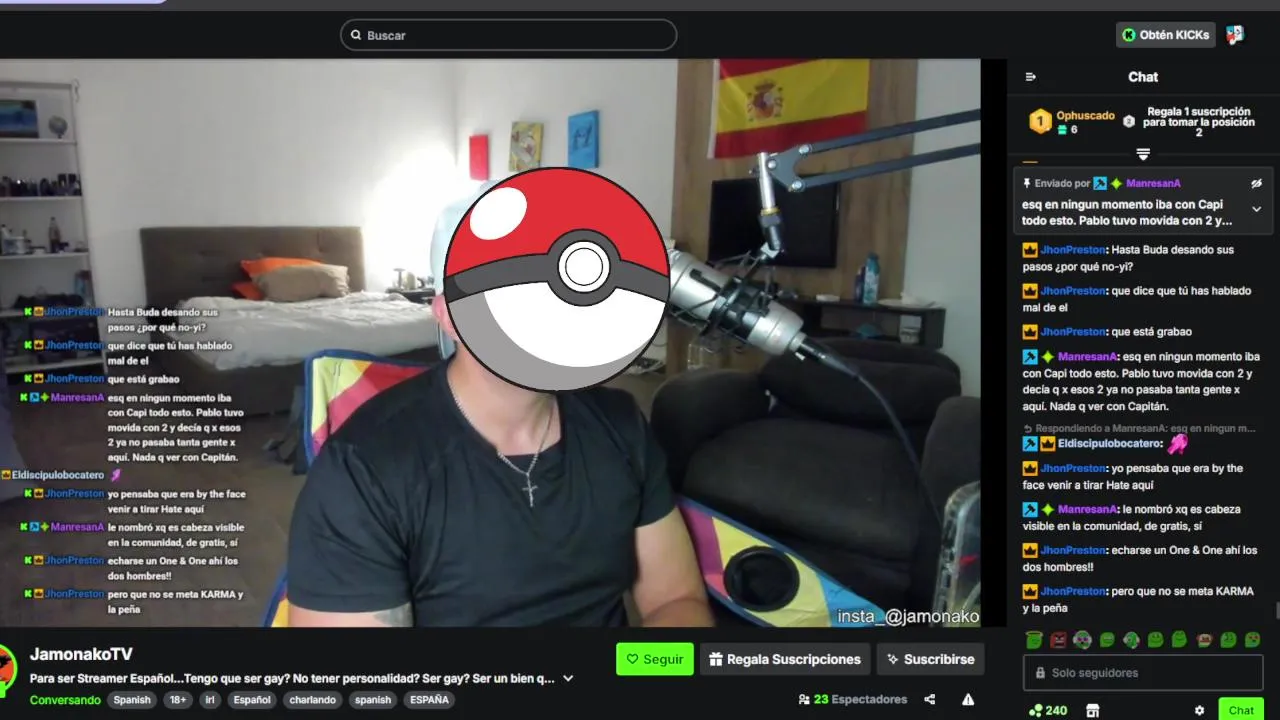Expand the stream title chevron
The width and height of the screenshot is (1280, 720).
(568, 678)
